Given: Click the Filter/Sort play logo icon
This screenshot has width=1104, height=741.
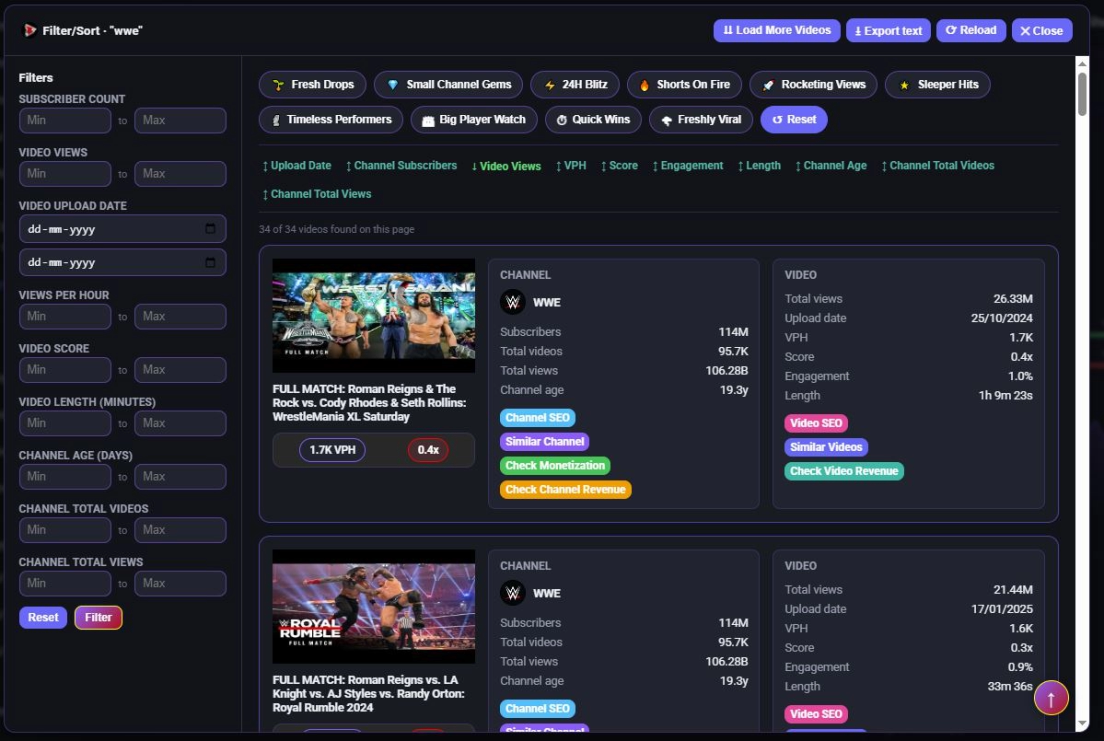Looking at the screenshot, I should pyautogui.click(x=30, y=30).
